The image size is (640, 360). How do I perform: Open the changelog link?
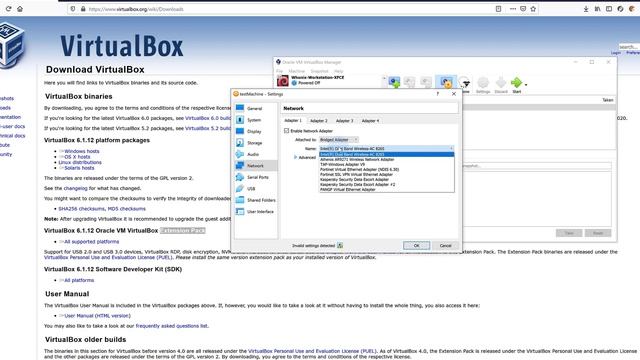(x=76, y=188)
